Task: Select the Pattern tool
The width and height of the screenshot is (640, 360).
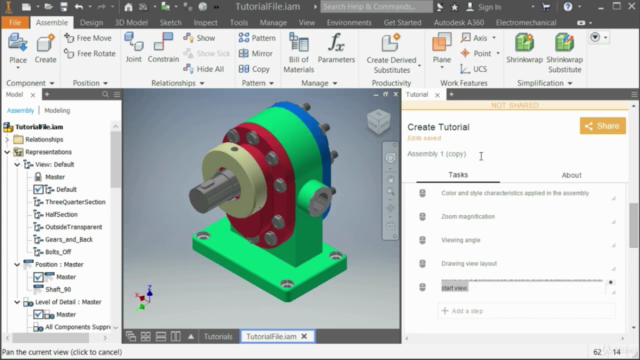Action: click(x=257, y=38)
